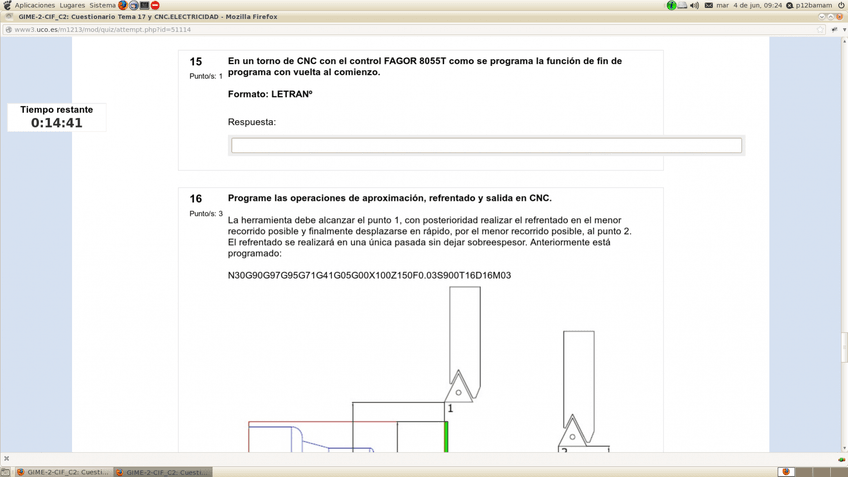Open the volume control speaker icon
Viewport: 848px width, 477px height.
tap(695, 6)
